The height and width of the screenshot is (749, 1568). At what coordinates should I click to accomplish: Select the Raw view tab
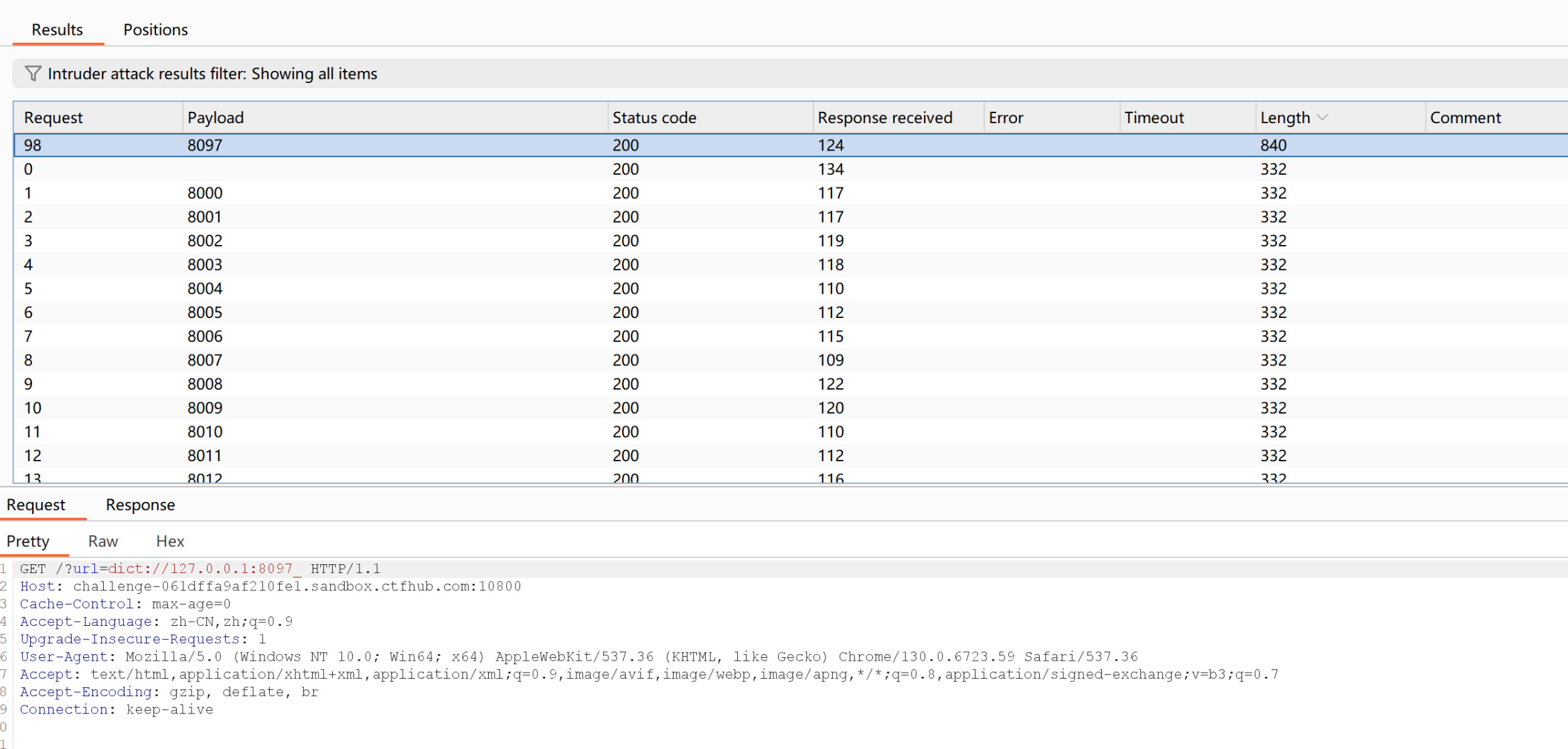(x=103, y=541)
